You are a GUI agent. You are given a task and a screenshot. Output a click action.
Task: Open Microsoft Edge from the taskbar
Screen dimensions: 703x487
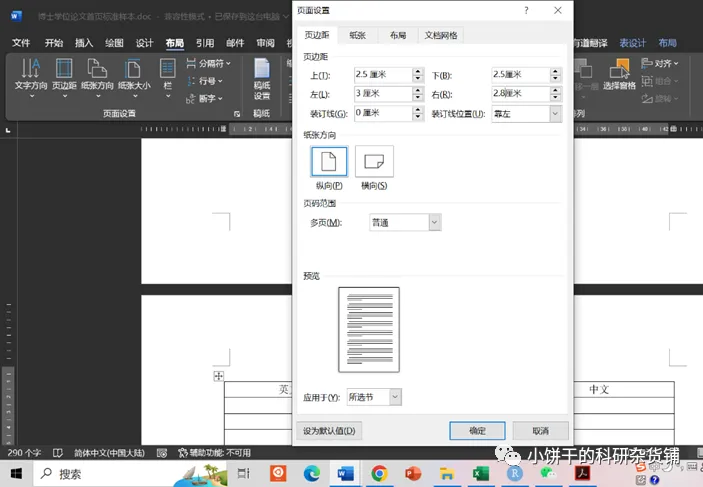(x=312, y=474)
